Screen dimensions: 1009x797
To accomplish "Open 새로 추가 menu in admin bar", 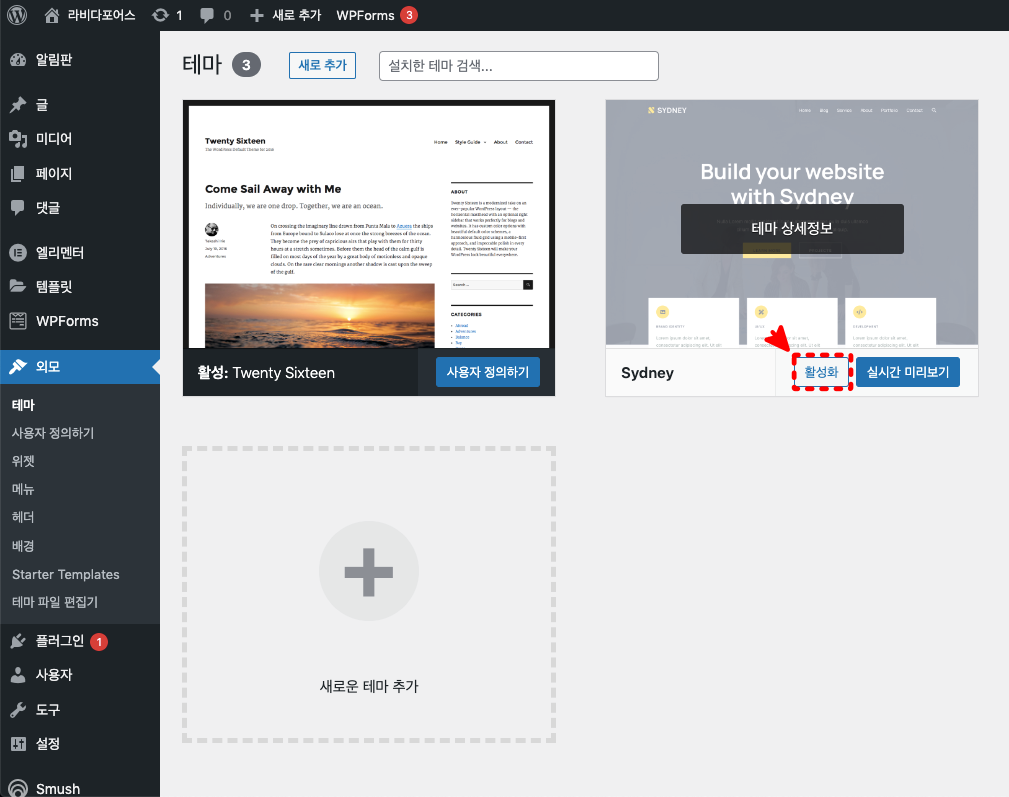I will [297, 15].
